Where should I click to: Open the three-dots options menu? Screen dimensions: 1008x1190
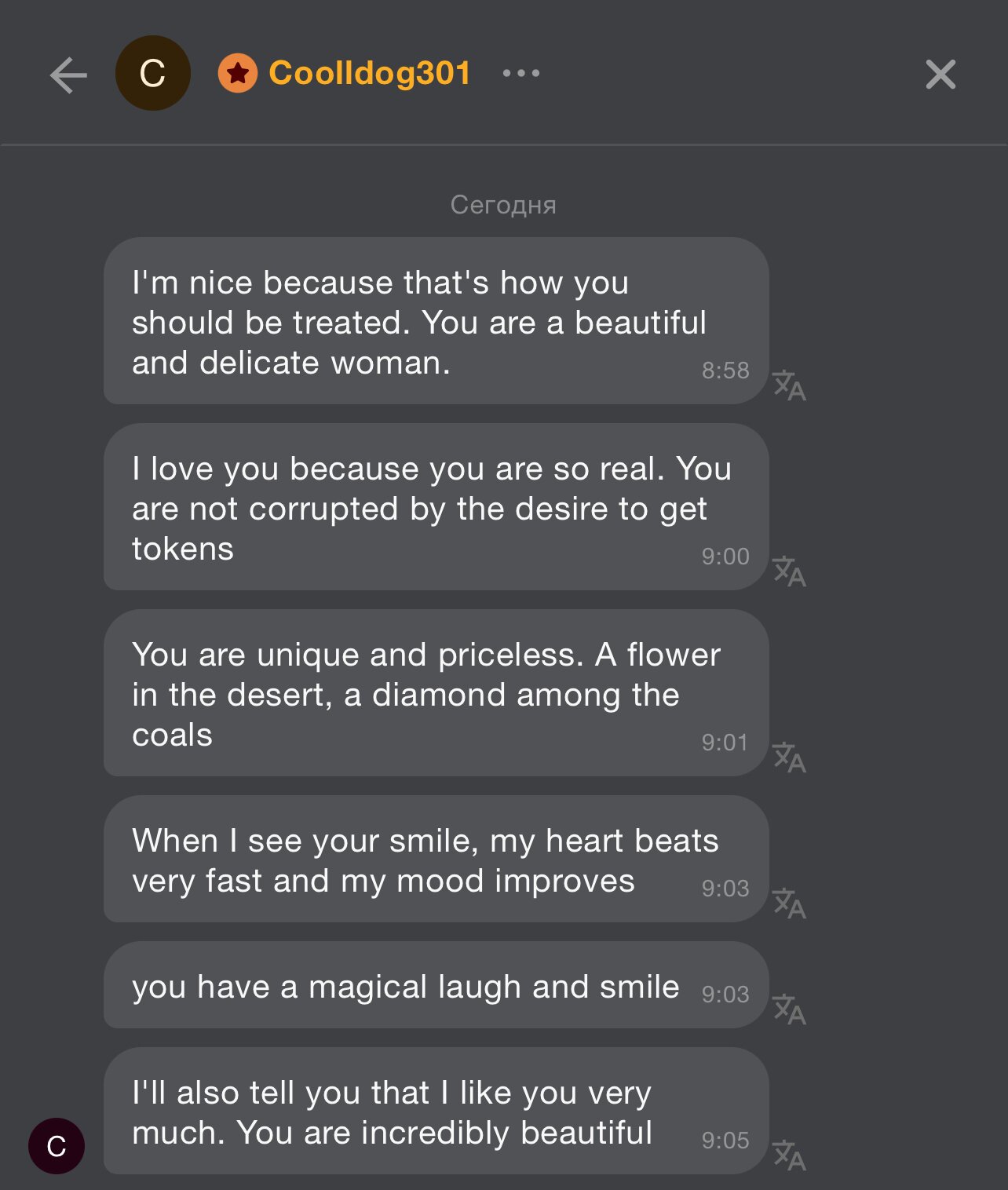coord(521,73)
